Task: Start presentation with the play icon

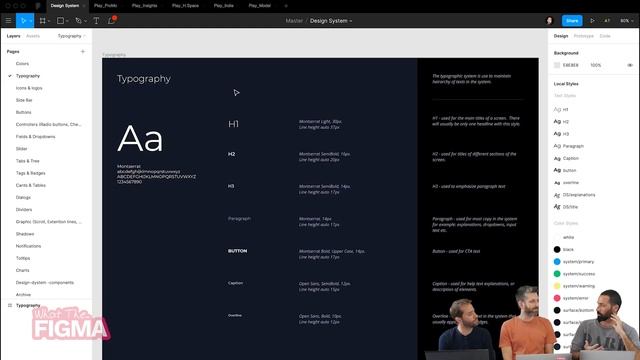Action: click(592, 20)
